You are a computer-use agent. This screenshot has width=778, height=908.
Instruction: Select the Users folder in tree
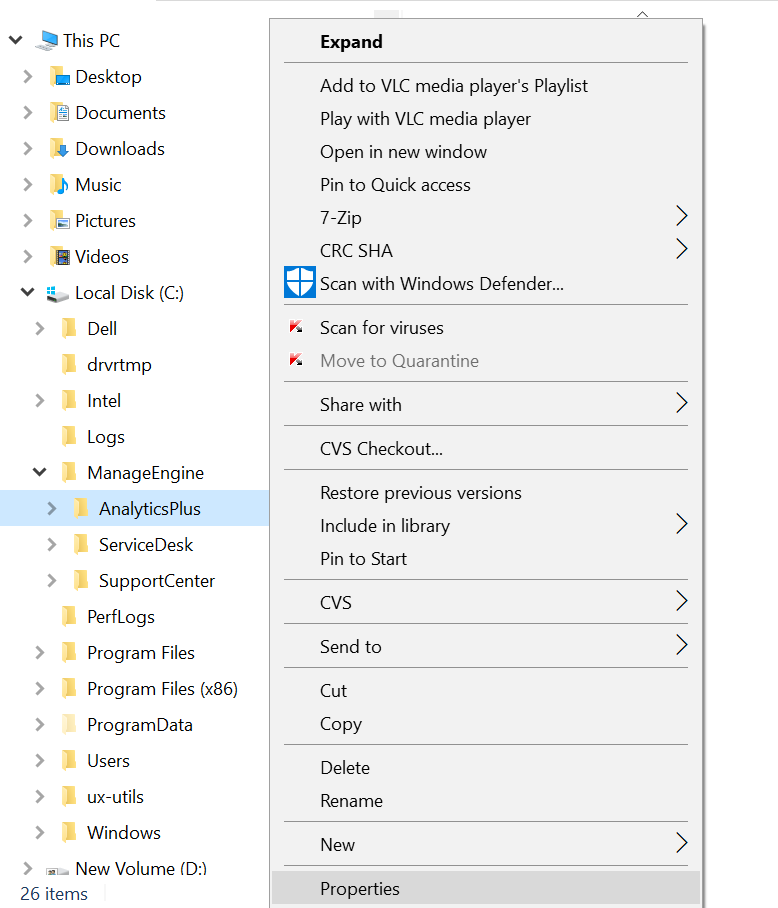(108, 761)
